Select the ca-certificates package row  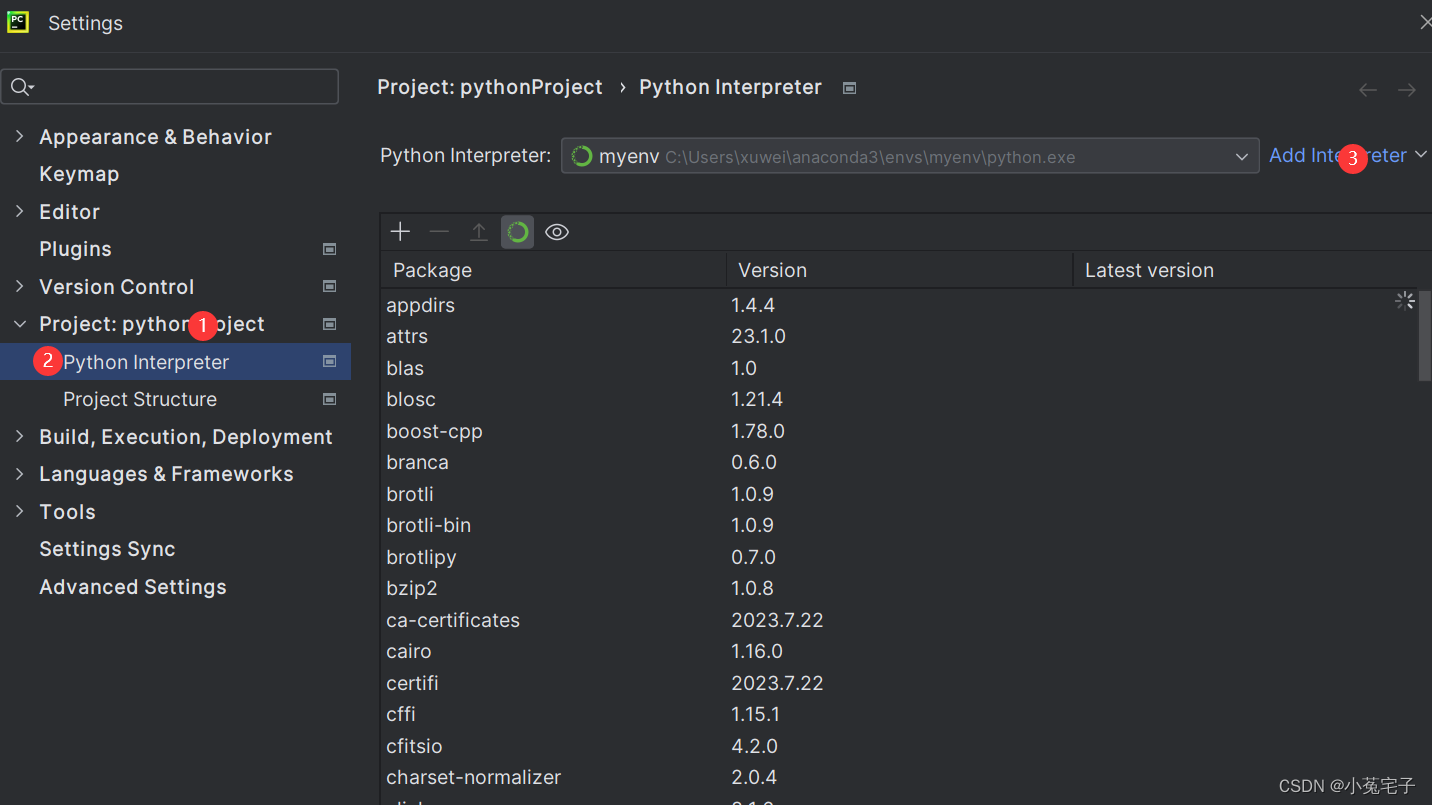click(900, 620)
